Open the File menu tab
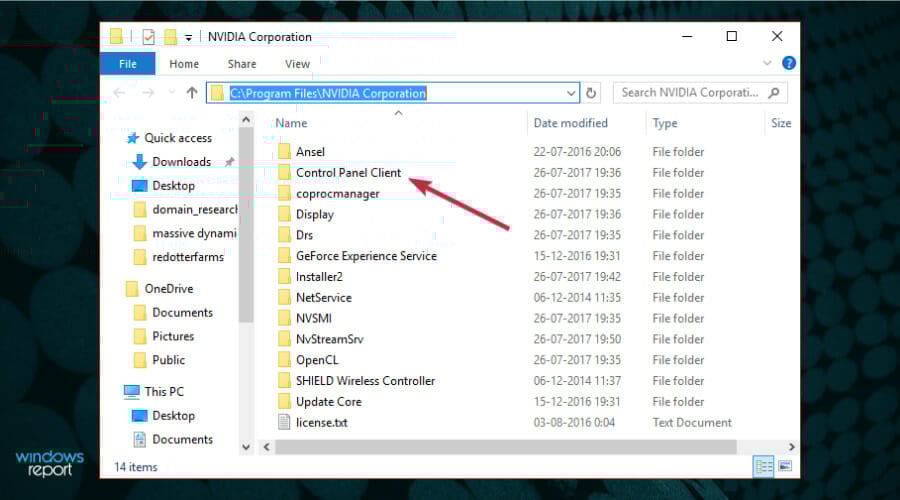The image size is (900, 500). coord(127,64)
